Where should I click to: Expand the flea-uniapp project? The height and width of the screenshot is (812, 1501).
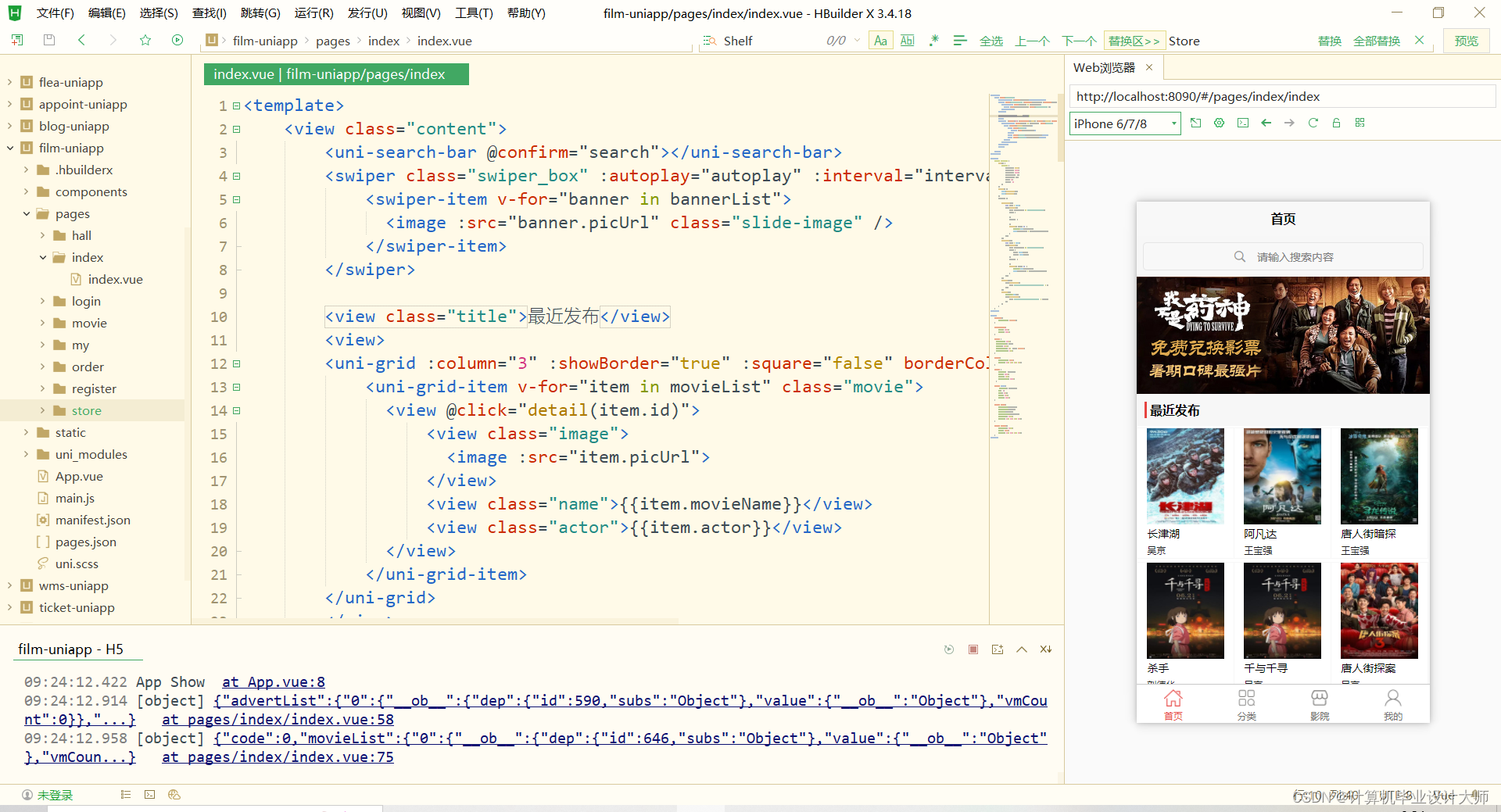click(9, 82)
